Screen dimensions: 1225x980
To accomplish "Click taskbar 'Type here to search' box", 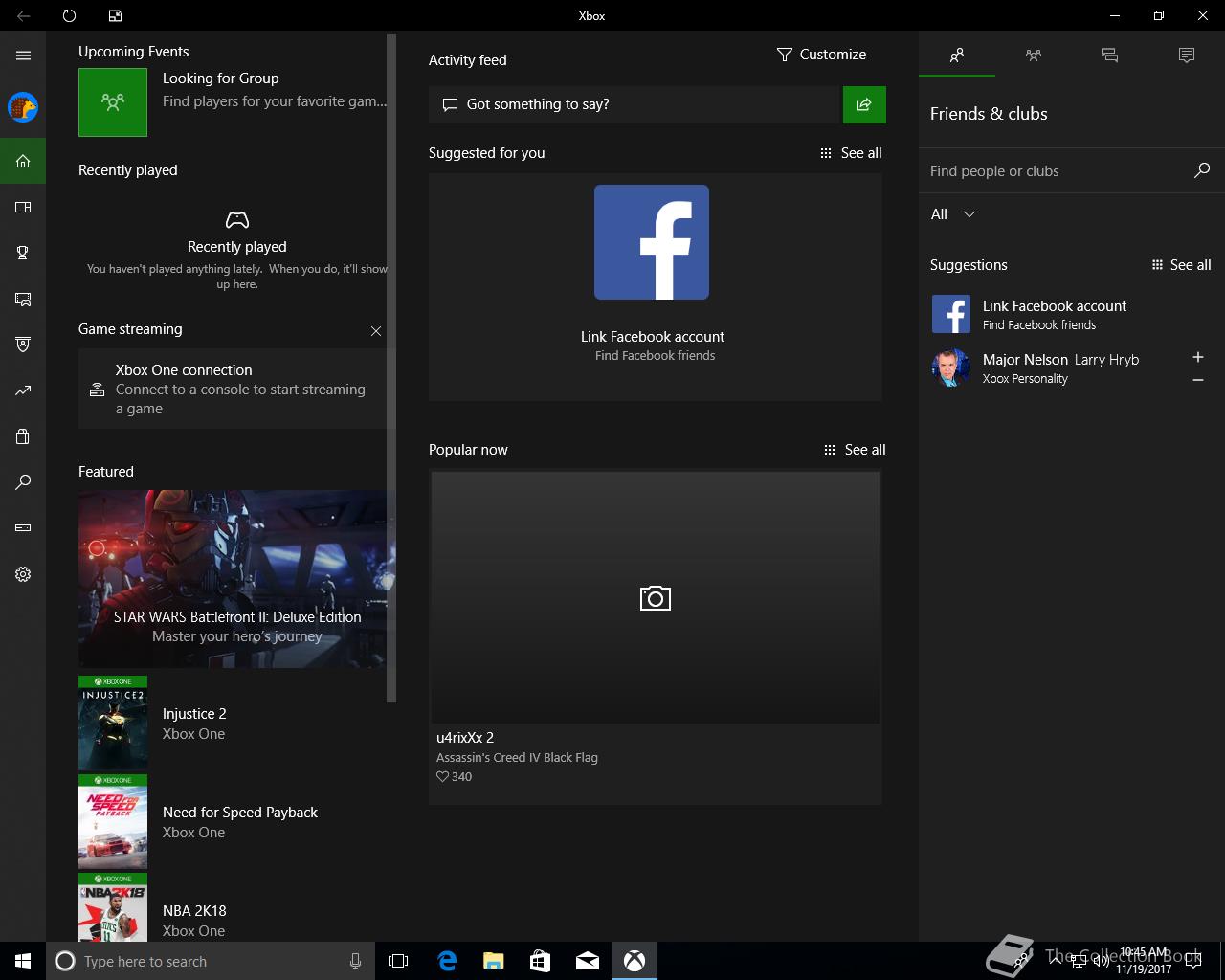I will [210, 961].
